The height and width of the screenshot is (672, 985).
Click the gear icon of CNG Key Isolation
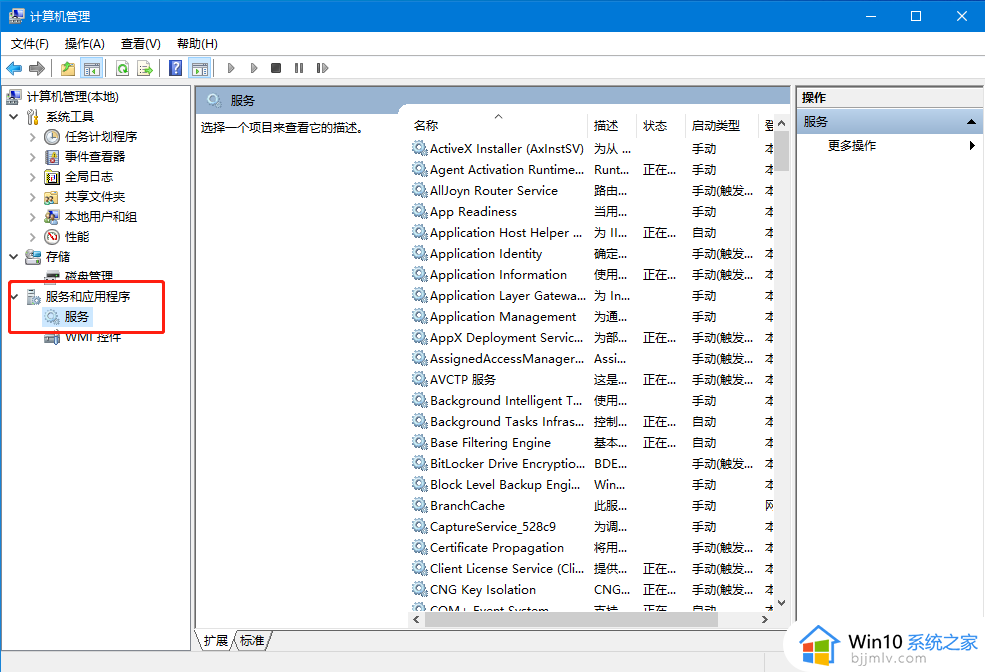[x=419, y=589]
